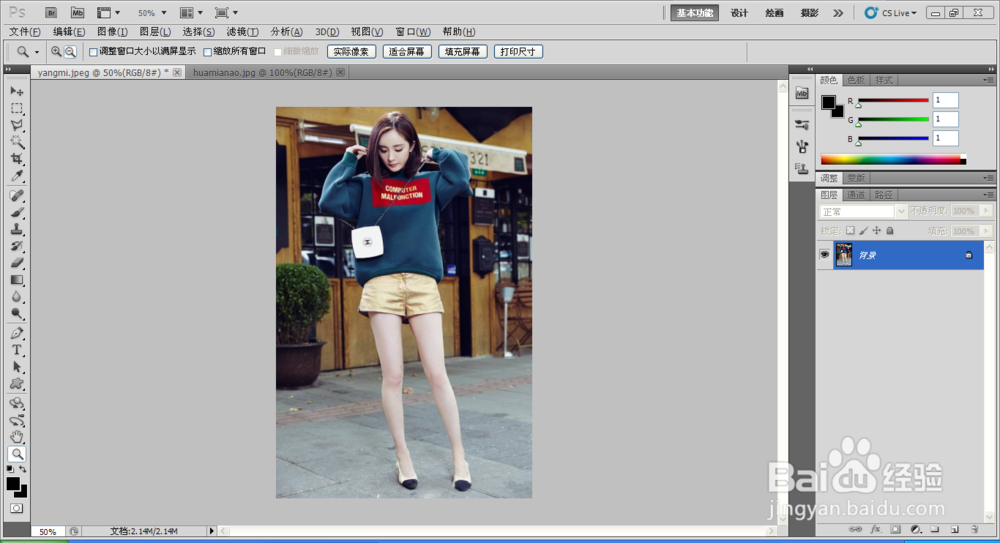Screen dimensions: 1000x543
Task: Click the 适合屏幕 button
Action: (407, 52)
